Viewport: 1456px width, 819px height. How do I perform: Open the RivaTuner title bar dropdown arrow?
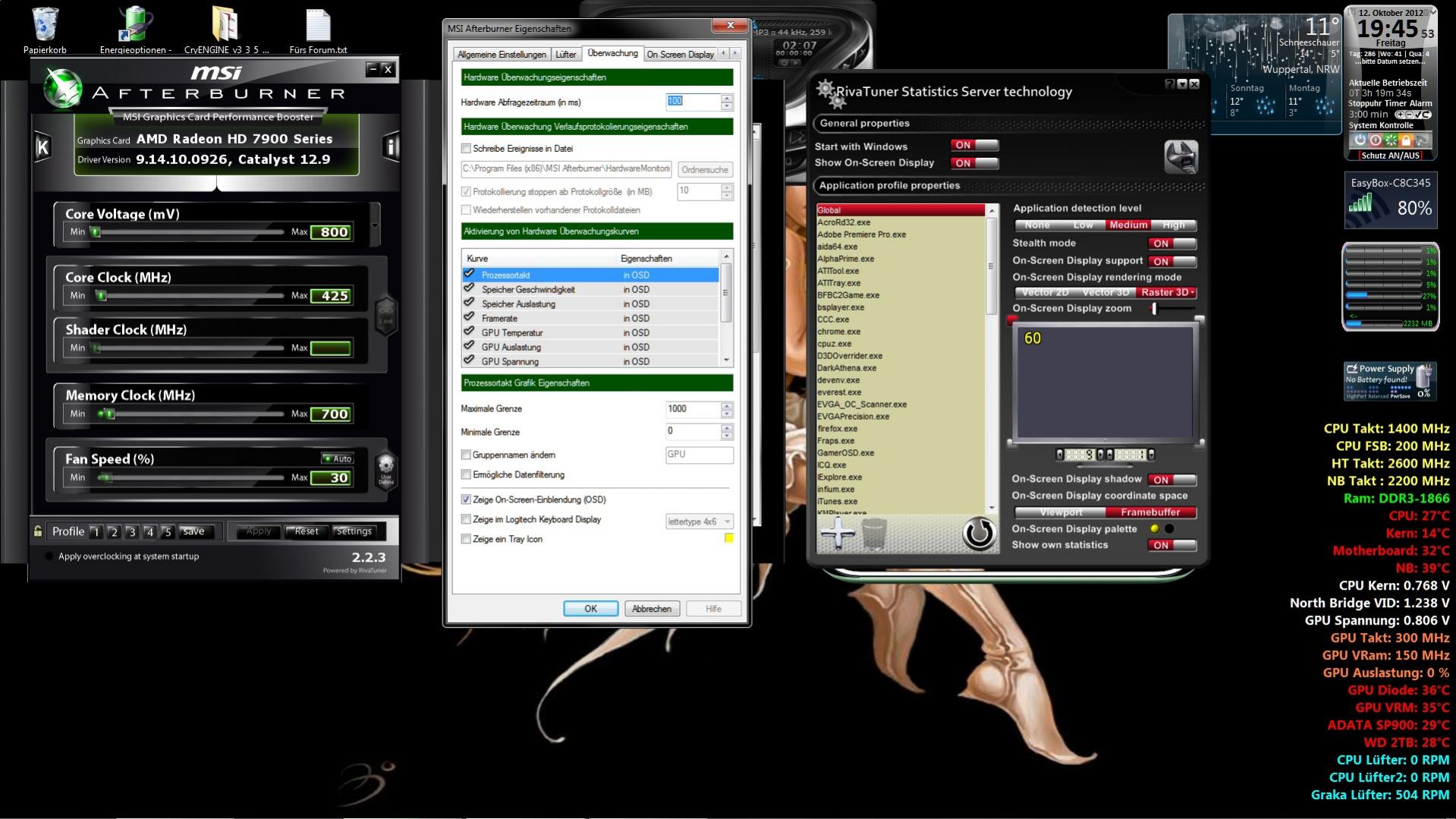click(x=1181, y=83)
